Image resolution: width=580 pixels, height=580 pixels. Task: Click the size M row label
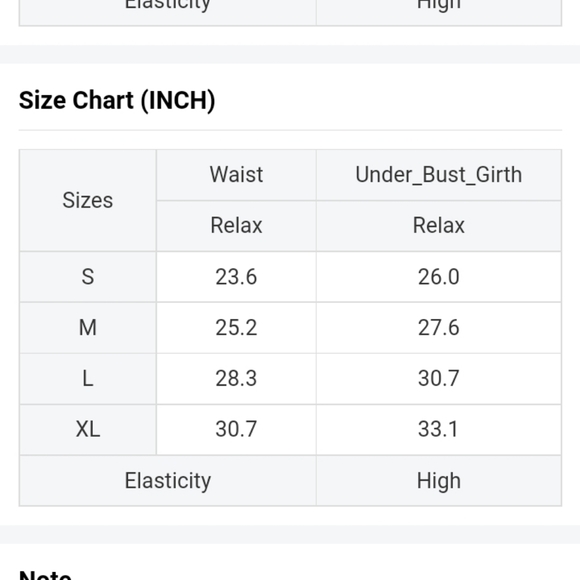[x=88, y=328]
